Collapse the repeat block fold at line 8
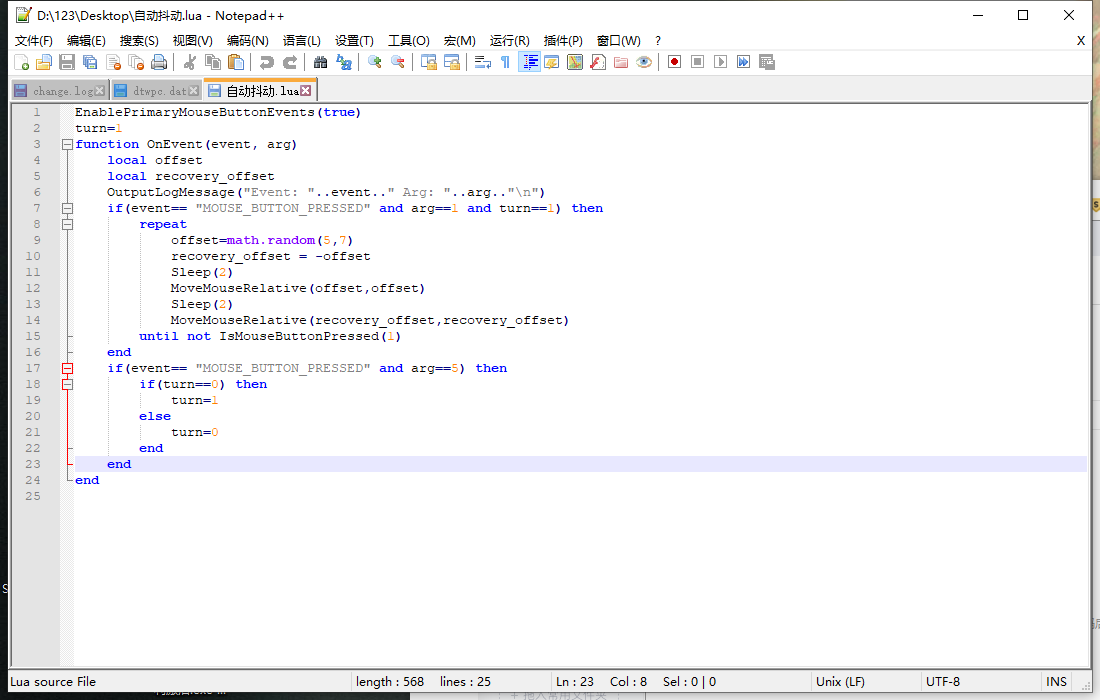 pyautogui.click(x=67, y=224)
